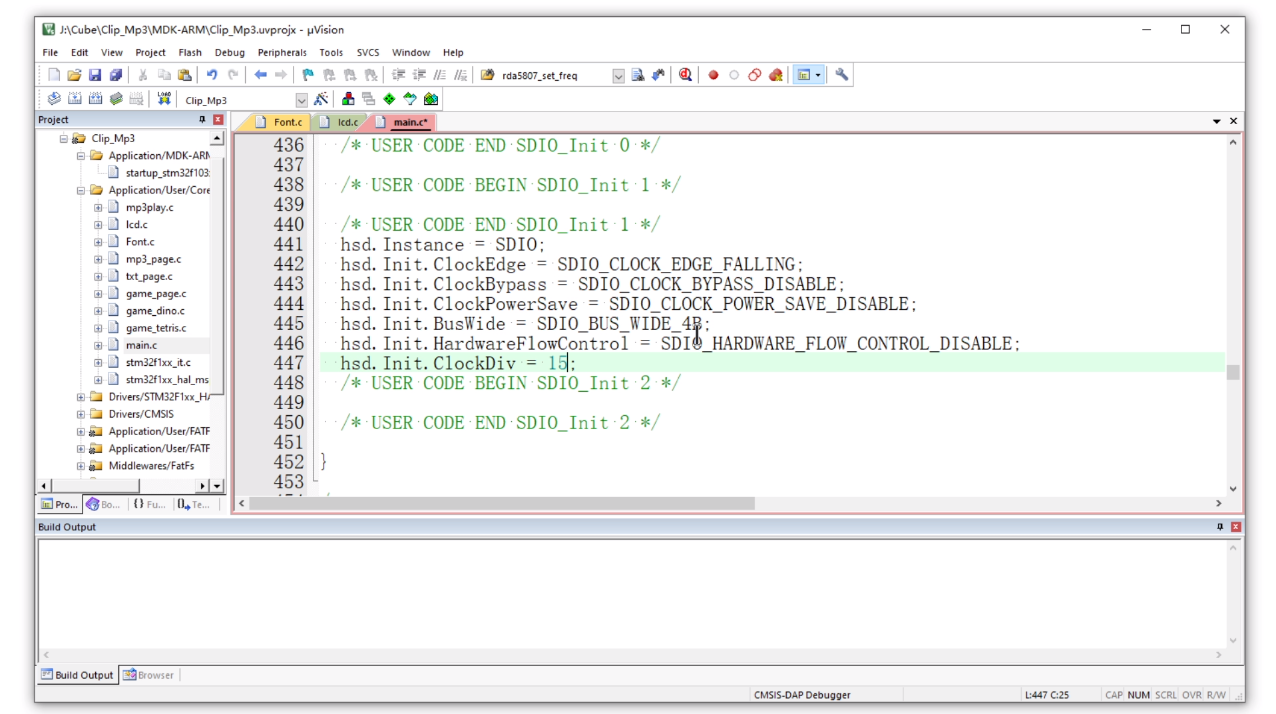Viewport: 1276px width, 714px height.
Task: Open the Peripherals menu
Action: tap(282, 52)
